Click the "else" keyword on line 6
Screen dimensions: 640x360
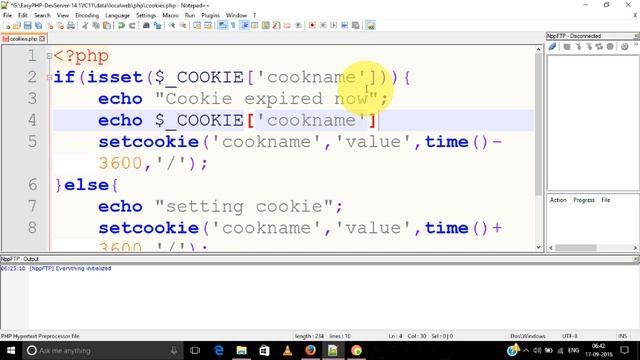pos(87,185)
